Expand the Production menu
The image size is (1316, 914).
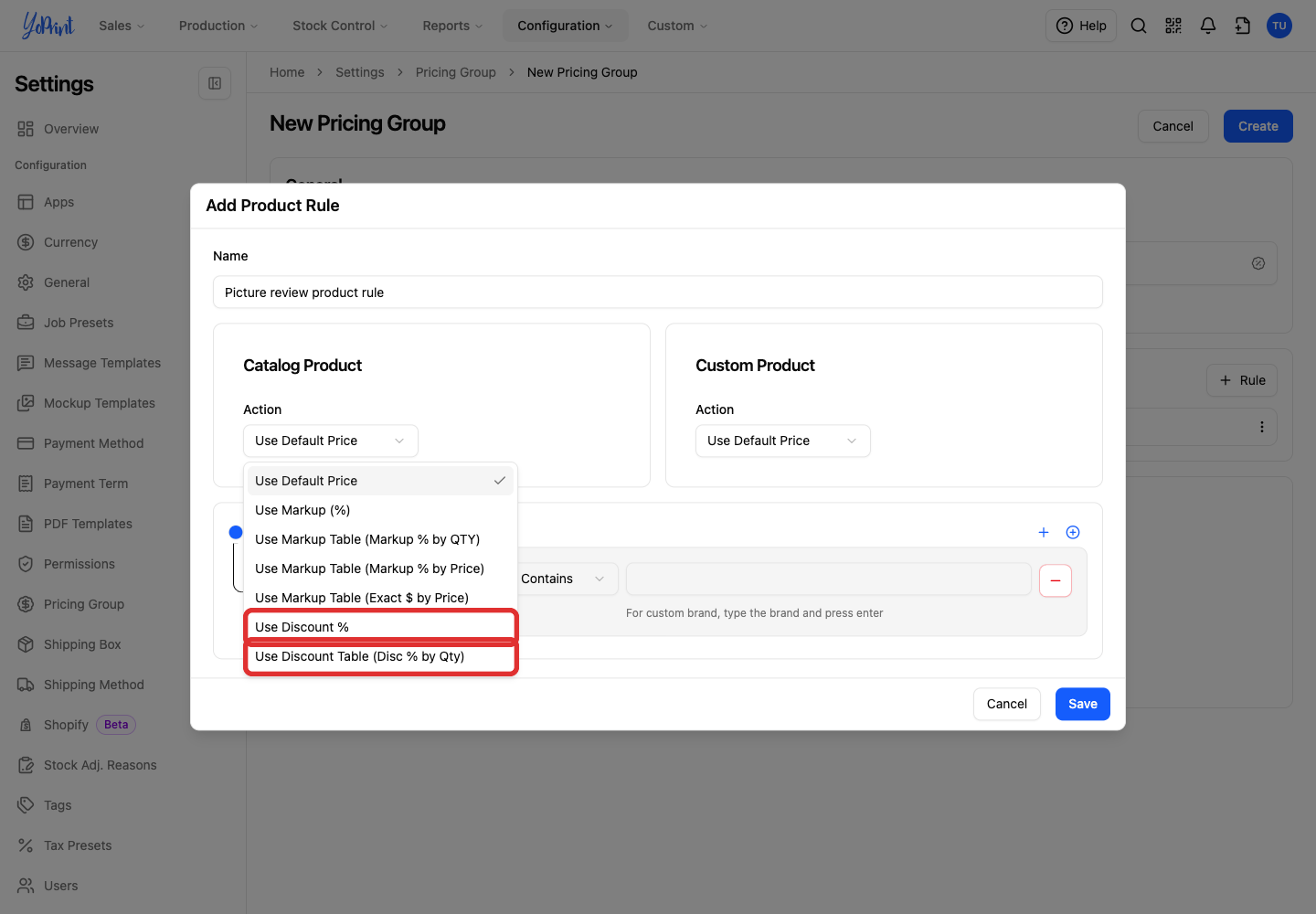(218, 26)
